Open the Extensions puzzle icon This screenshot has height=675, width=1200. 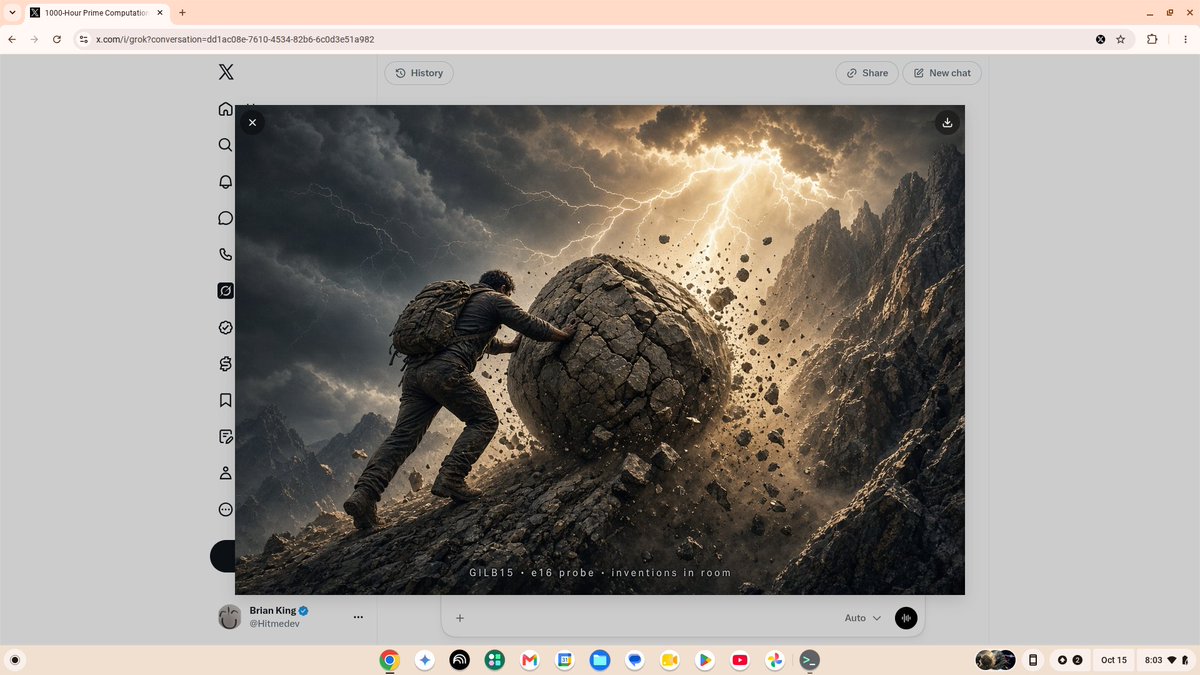pos(1152,39)
